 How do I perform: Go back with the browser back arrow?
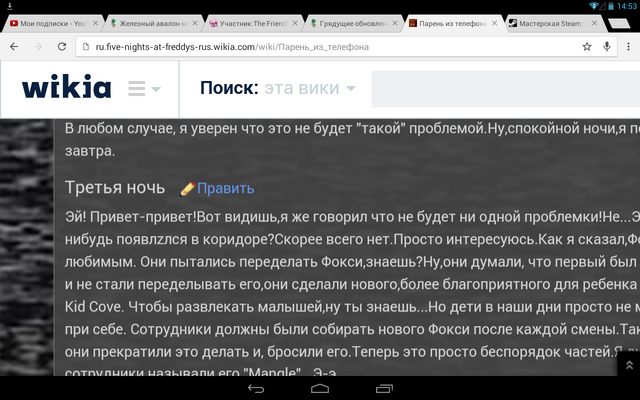pos(14,47)
